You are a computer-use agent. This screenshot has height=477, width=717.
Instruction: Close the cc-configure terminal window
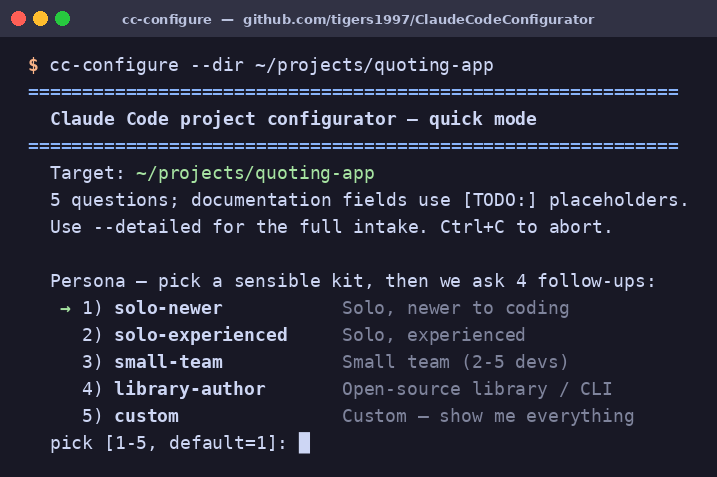(x=18, y=19)
